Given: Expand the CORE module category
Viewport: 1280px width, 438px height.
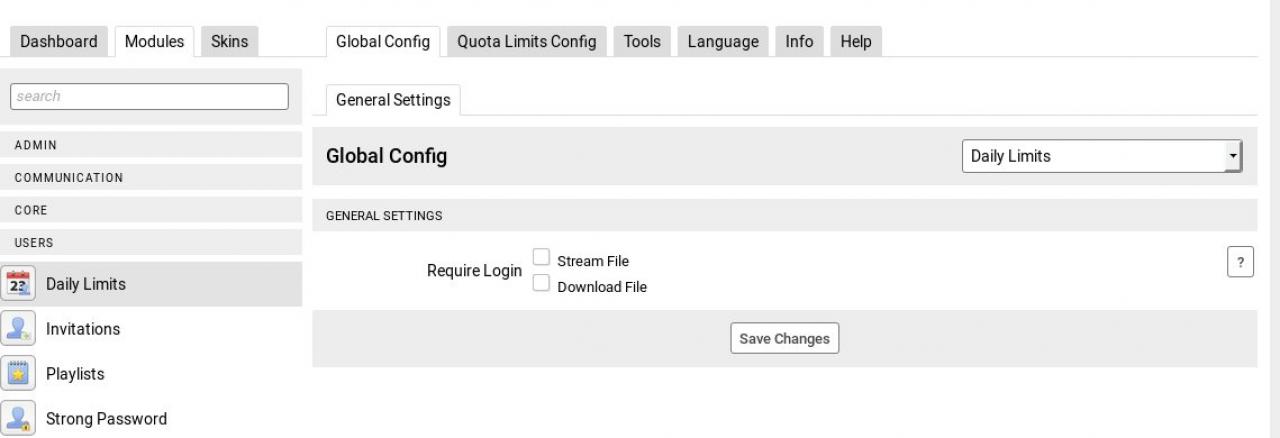Looking at the screenshot, I should tap(31, 211).
